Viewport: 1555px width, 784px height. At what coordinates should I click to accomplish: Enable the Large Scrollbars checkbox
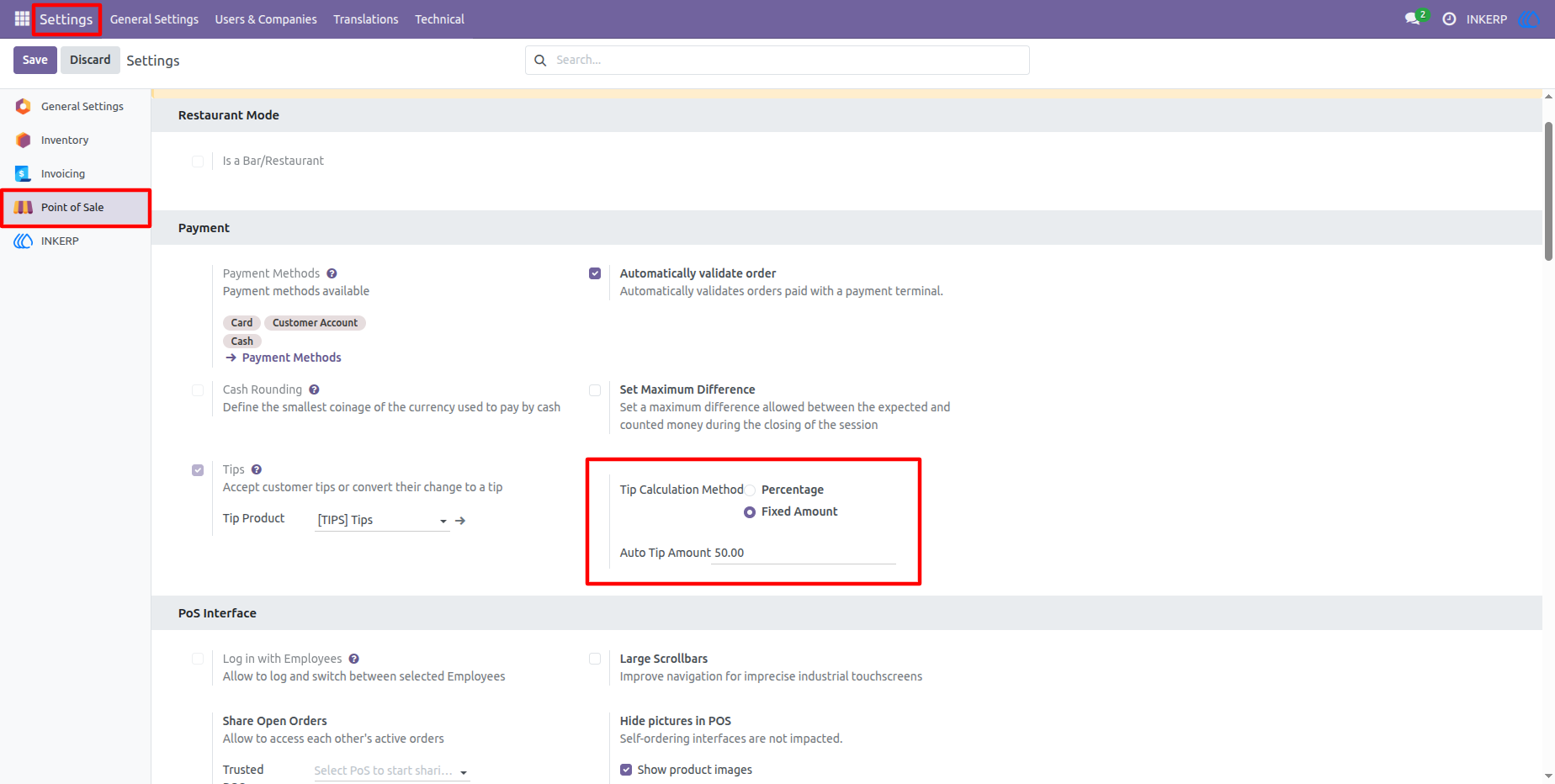click(595, 659)
